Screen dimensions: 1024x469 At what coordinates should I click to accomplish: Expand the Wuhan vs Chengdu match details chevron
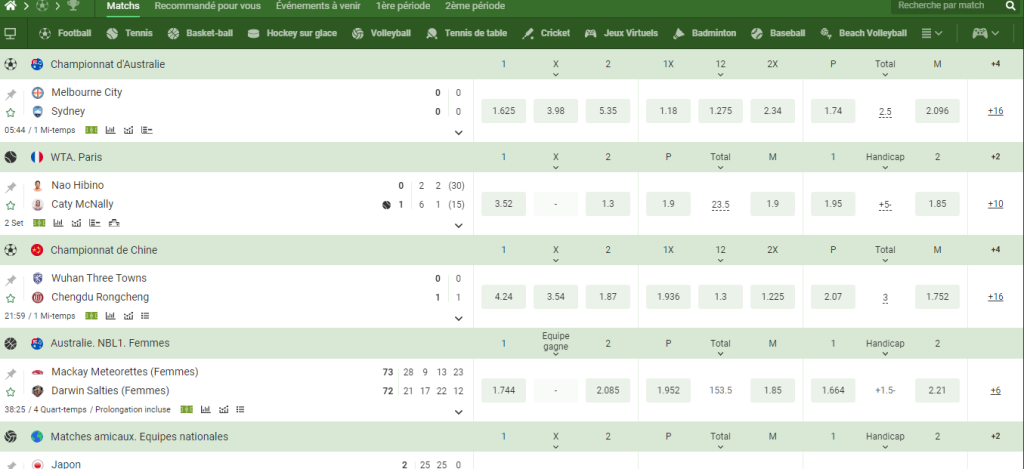coord(458,319)
